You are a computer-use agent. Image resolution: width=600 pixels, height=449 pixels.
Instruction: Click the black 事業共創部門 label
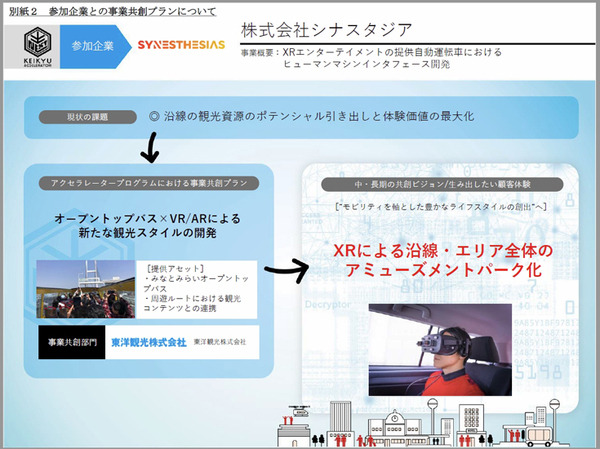pyautogui.click(x=69, y=341)
